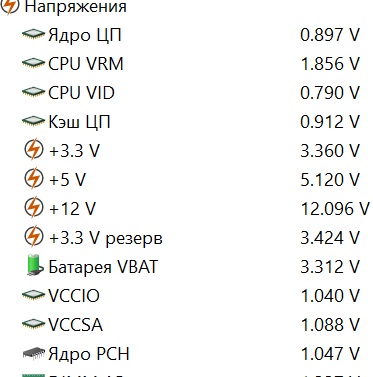Click the 0.897 V core voltage value
Viewport: 373px width, 377px height.
tap(330, 35)
